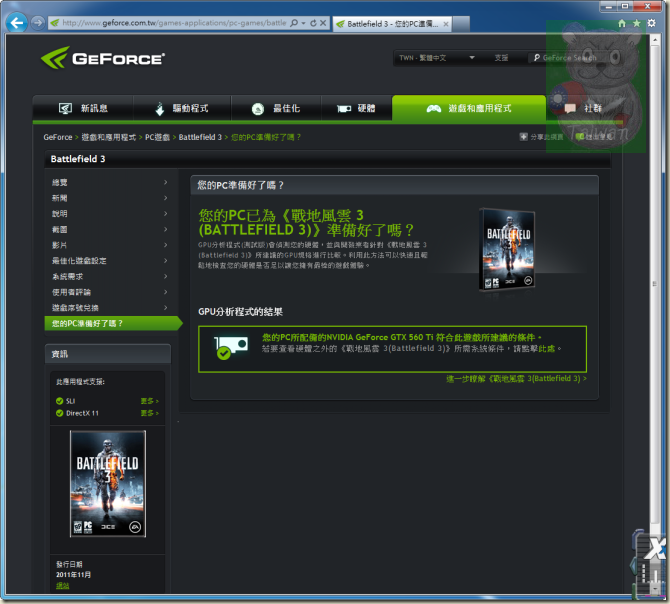Click 此處 link in GPU result

pos(547,349)
